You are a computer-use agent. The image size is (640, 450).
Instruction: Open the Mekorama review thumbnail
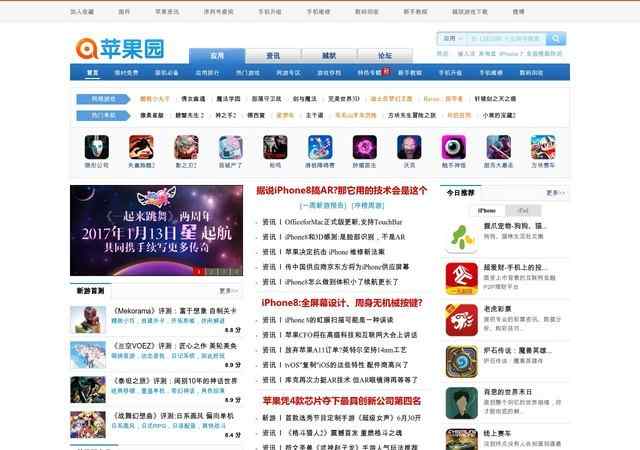click(85, 319)
